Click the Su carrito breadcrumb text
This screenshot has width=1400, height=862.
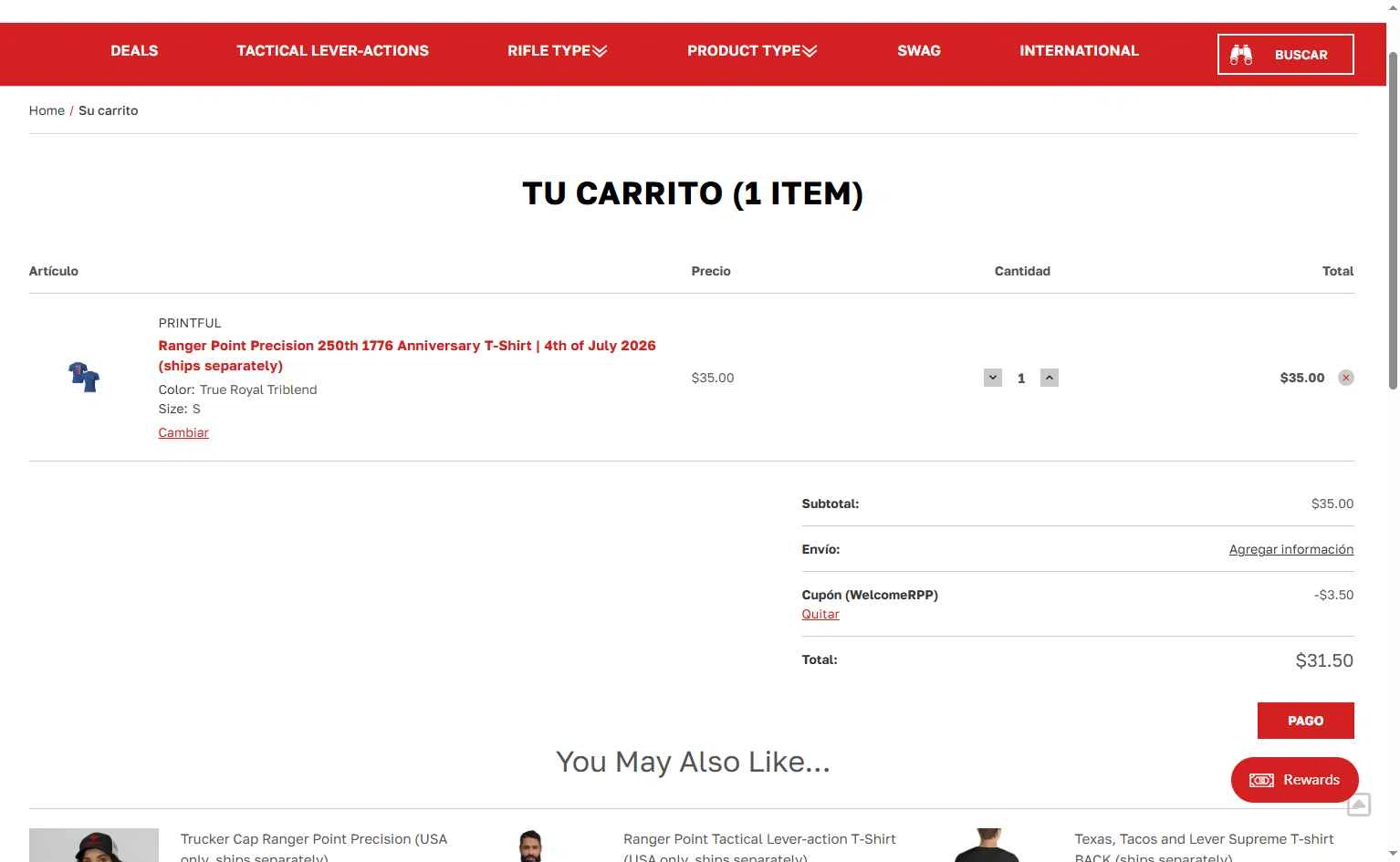(x=108, y=110)
